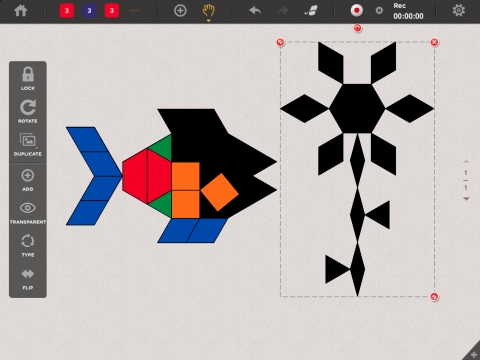Select the blue number 3 swatch
The image size is (480, 360).
click(89, 11)
